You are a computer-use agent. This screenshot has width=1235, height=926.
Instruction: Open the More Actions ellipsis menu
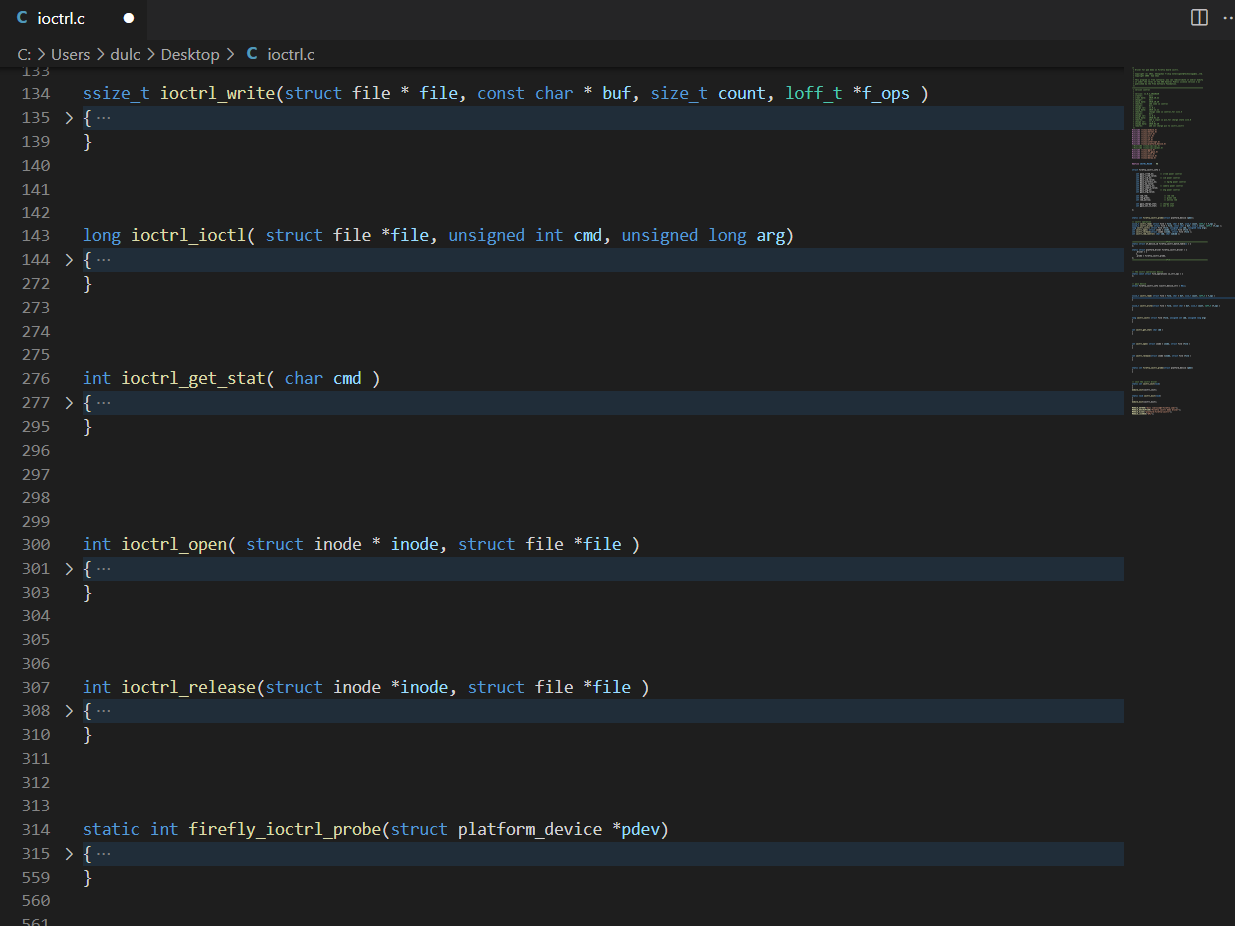pos(1228,17)
